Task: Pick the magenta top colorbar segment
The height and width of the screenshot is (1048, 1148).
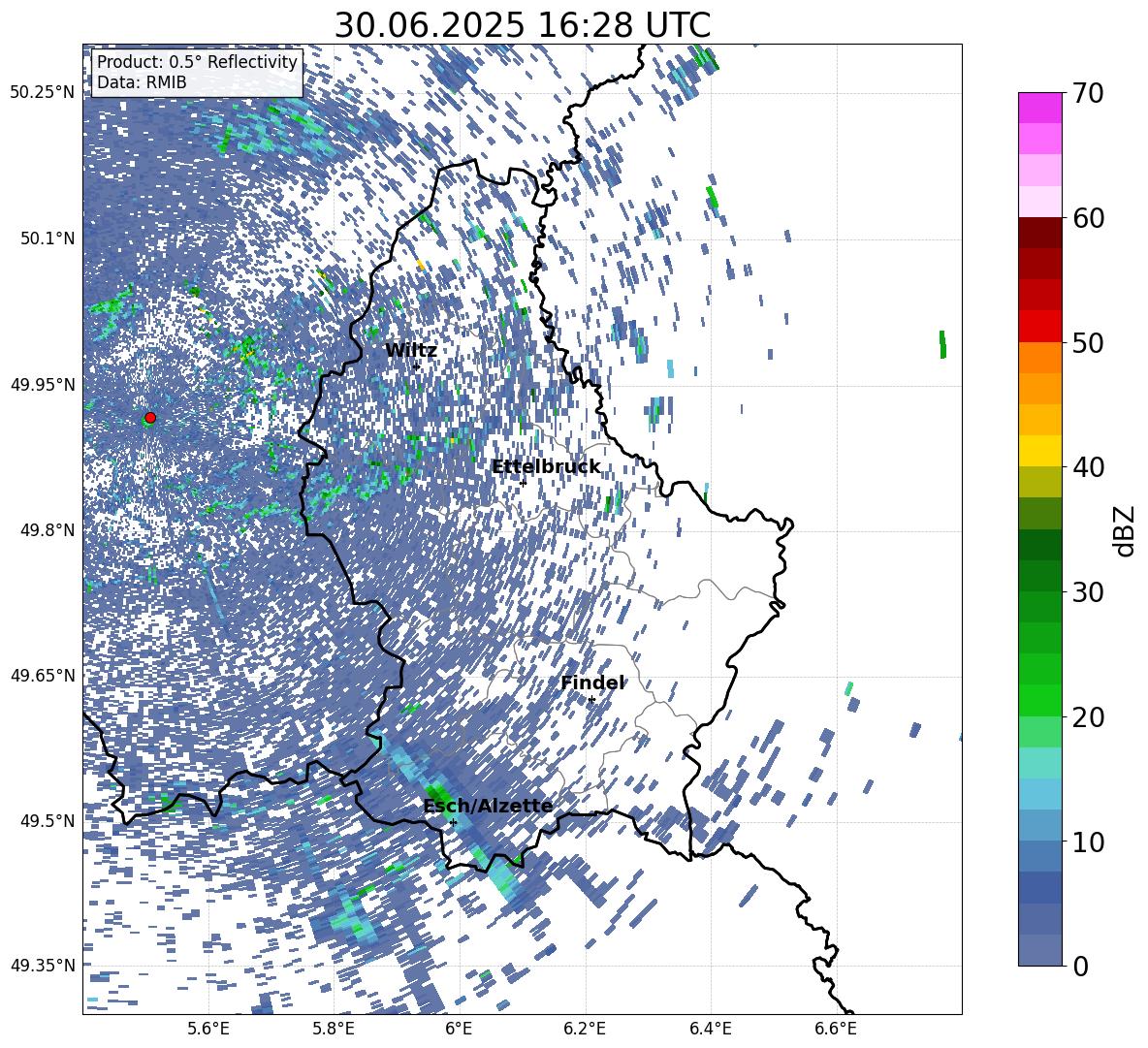Action: pos(1039,108)
